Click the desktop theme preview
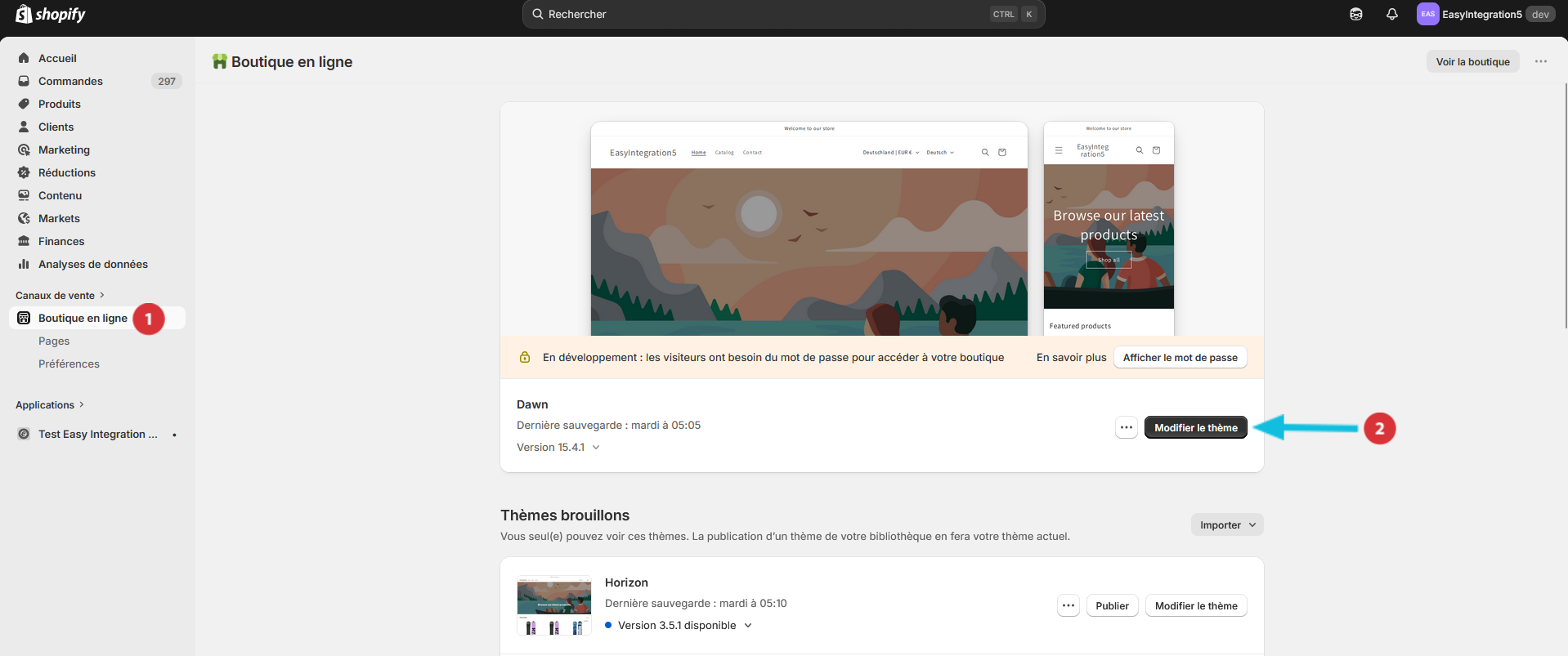The height and width of the screenshot is (656, 1568). coord(809,229)
